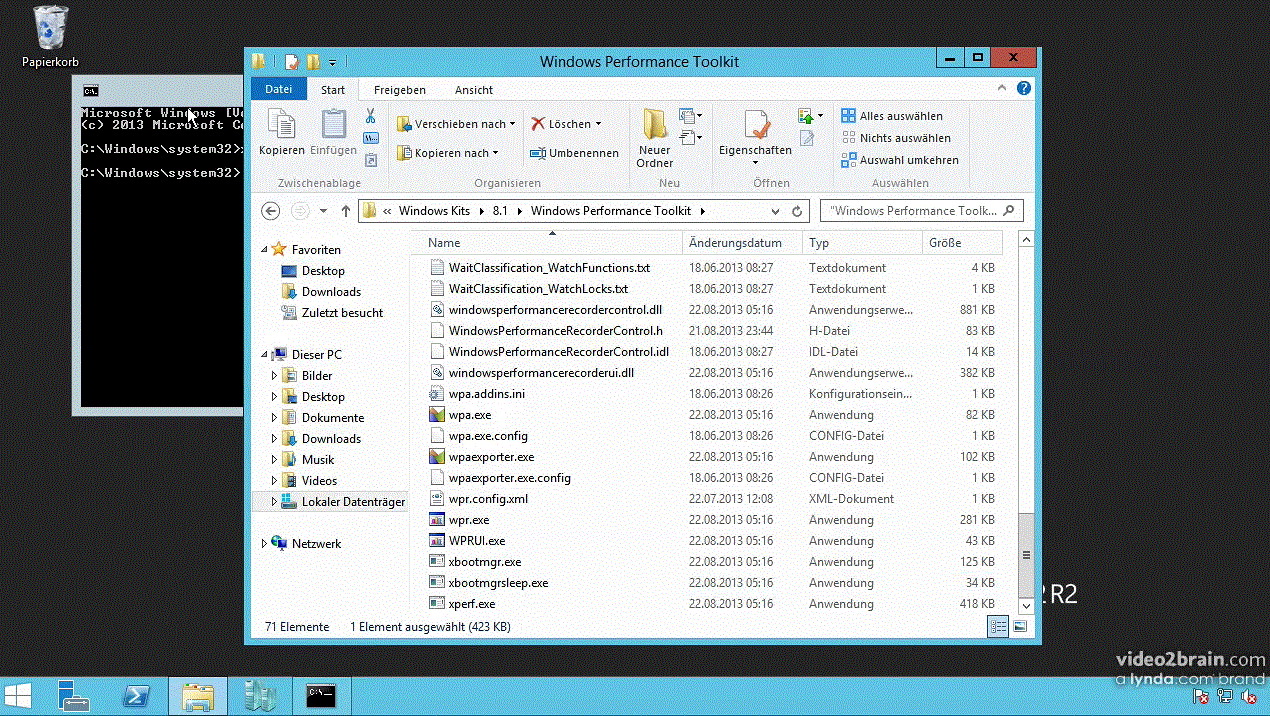Open the recent locations dropdown arrow
The width and height of the screenshot is (1270, 716).
pyautogui.click(x=323, y=211)
